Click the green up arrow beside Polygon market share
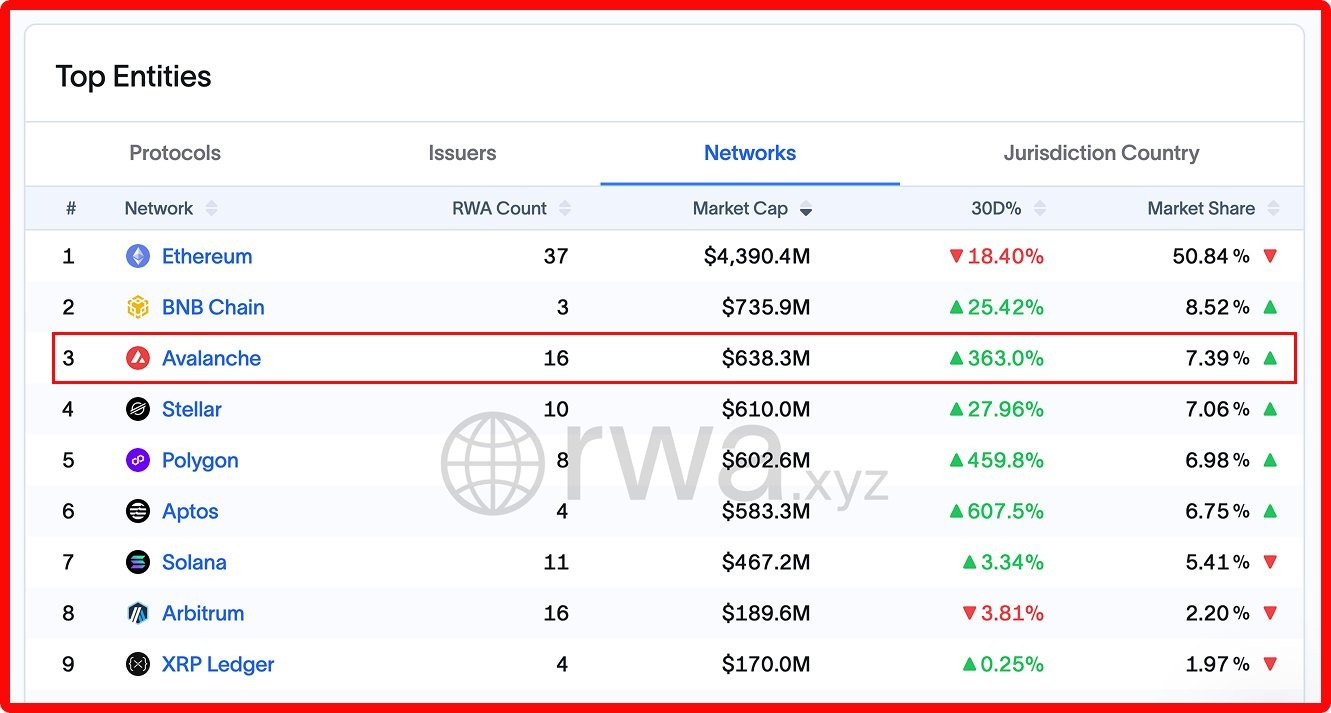The width and height of the screenshot is (1331, 713). coord(1270,460)
